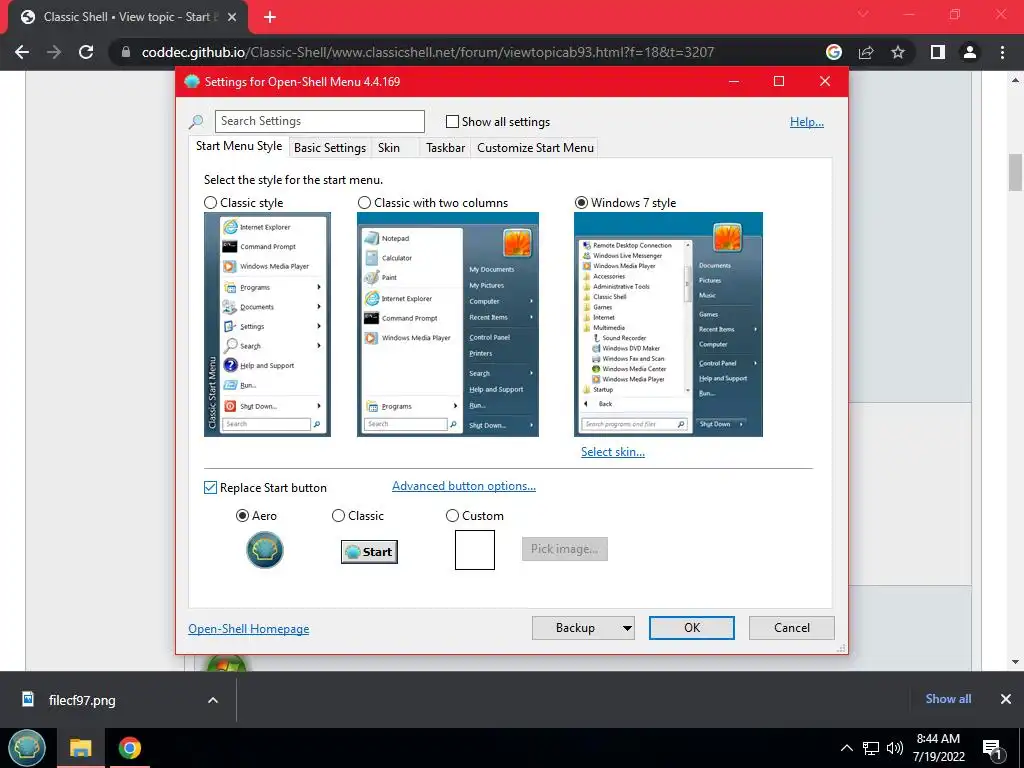Bookmark this page with star icon
This screenshot has height=768, width=1024.
tap(898, 52)
